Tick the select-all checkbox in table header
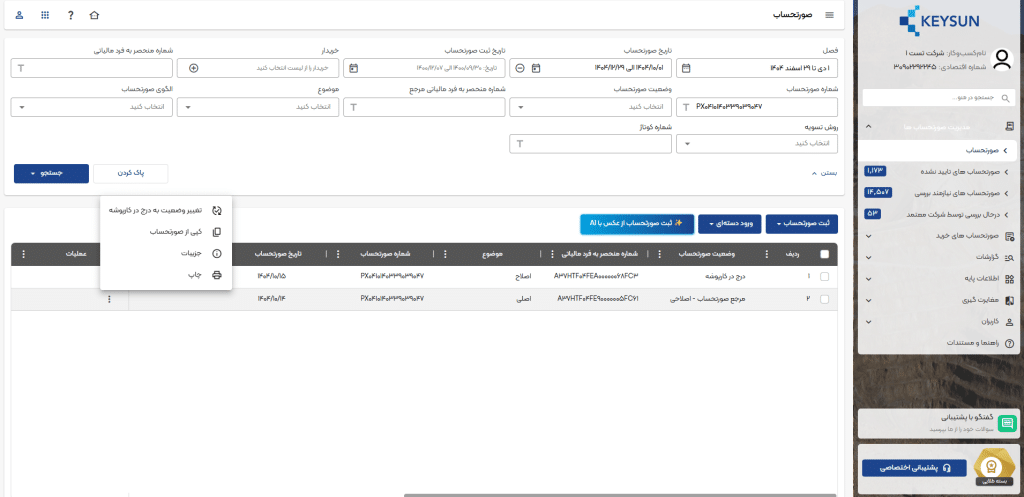 (x=824, y=254)
